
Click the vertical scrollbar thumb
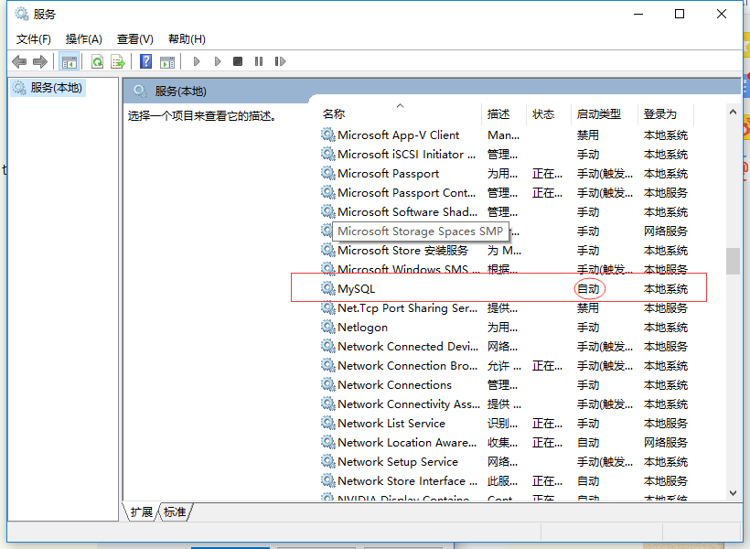733,261
